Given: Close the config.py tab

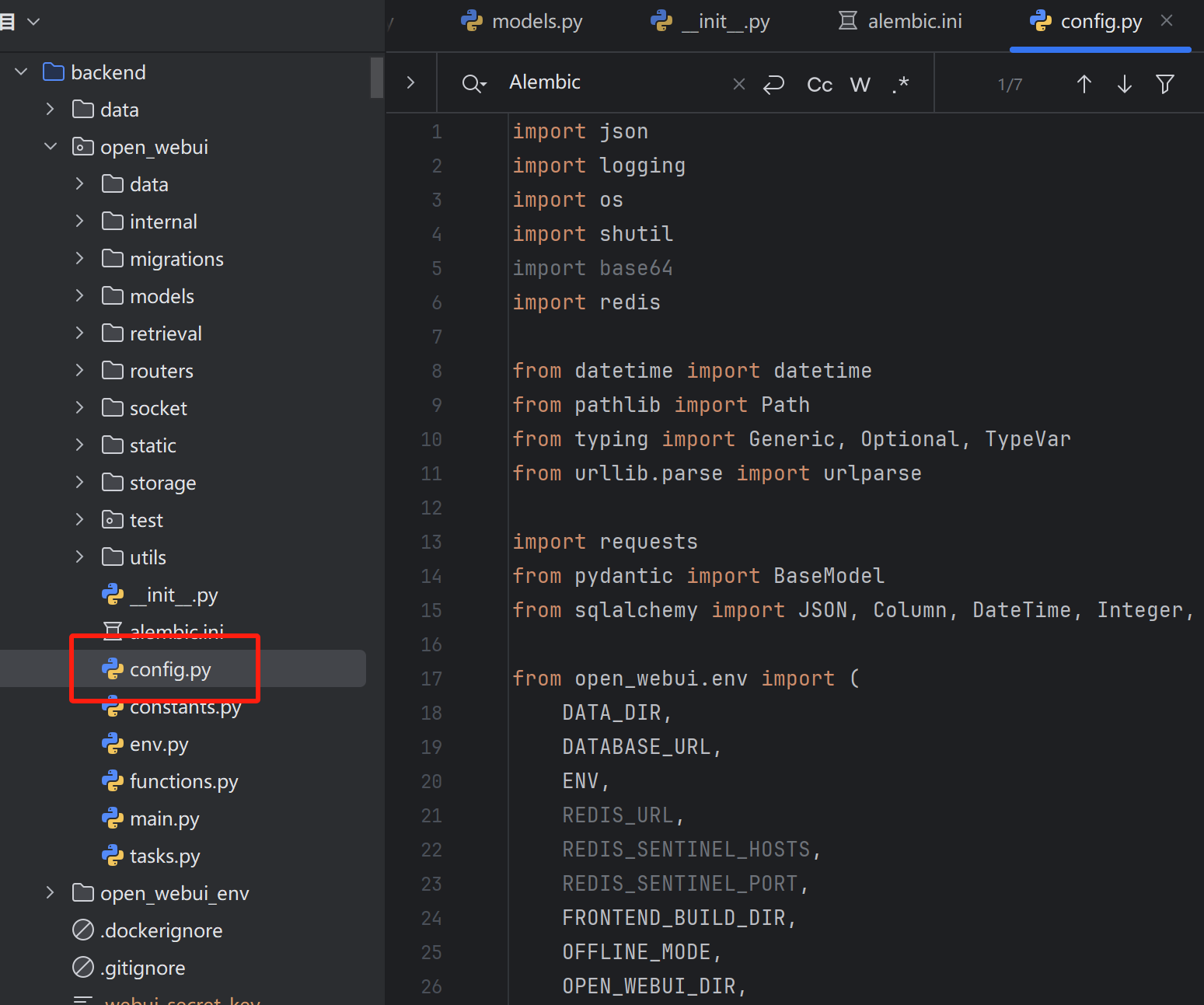Looking at the screenshot, I should click(x=1167, y=21).
